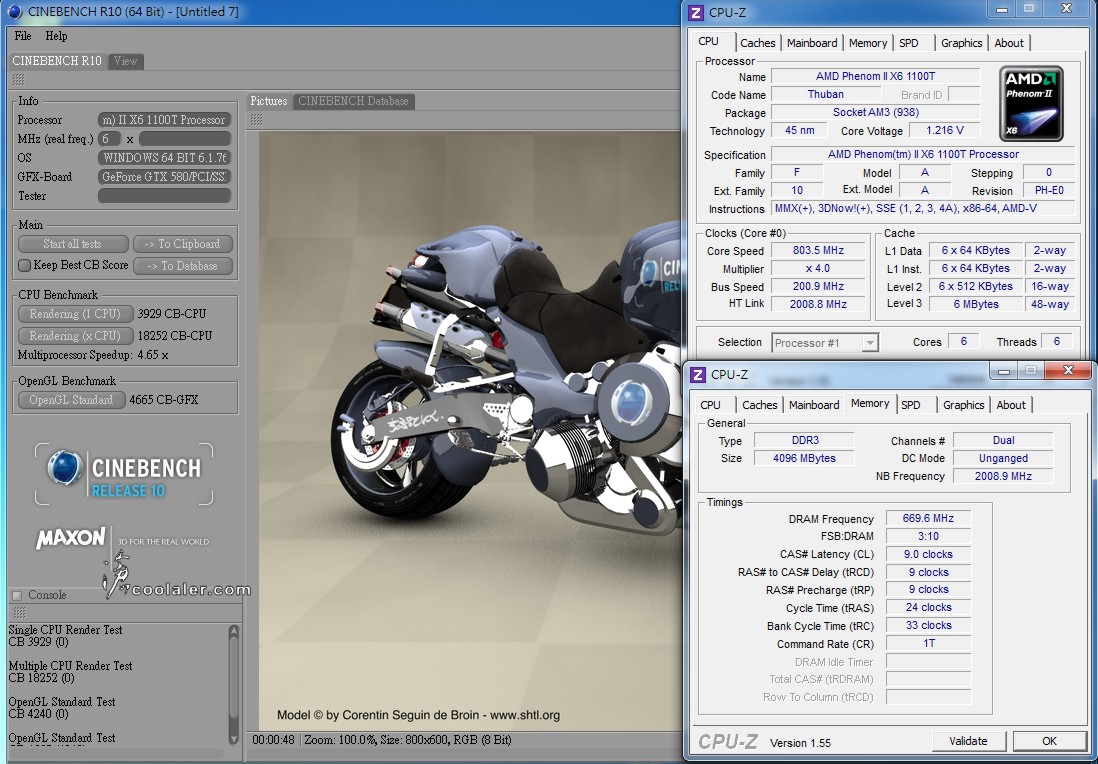Viewport: 1098px width, 764px height.
Task: Open the File menu in Cinebench
Action: [x=23, y=36]
